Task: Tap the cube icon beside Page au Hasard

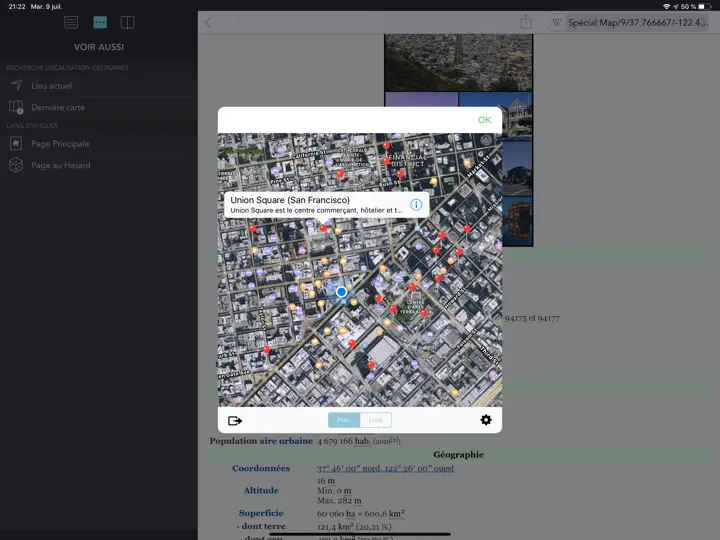Action: point(16,165)
